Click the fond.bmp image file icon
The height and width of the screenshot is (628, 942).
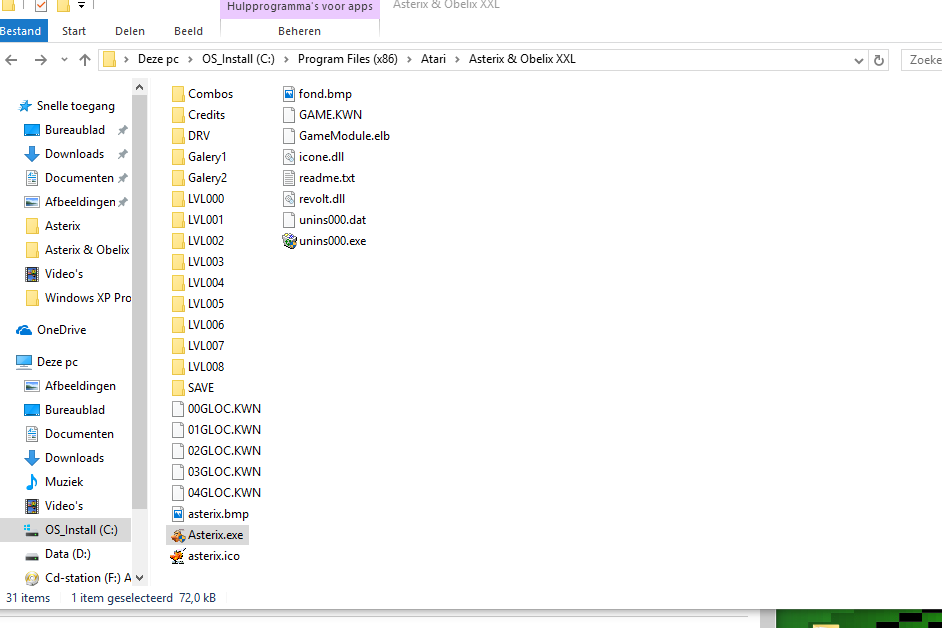coord(289,94)
